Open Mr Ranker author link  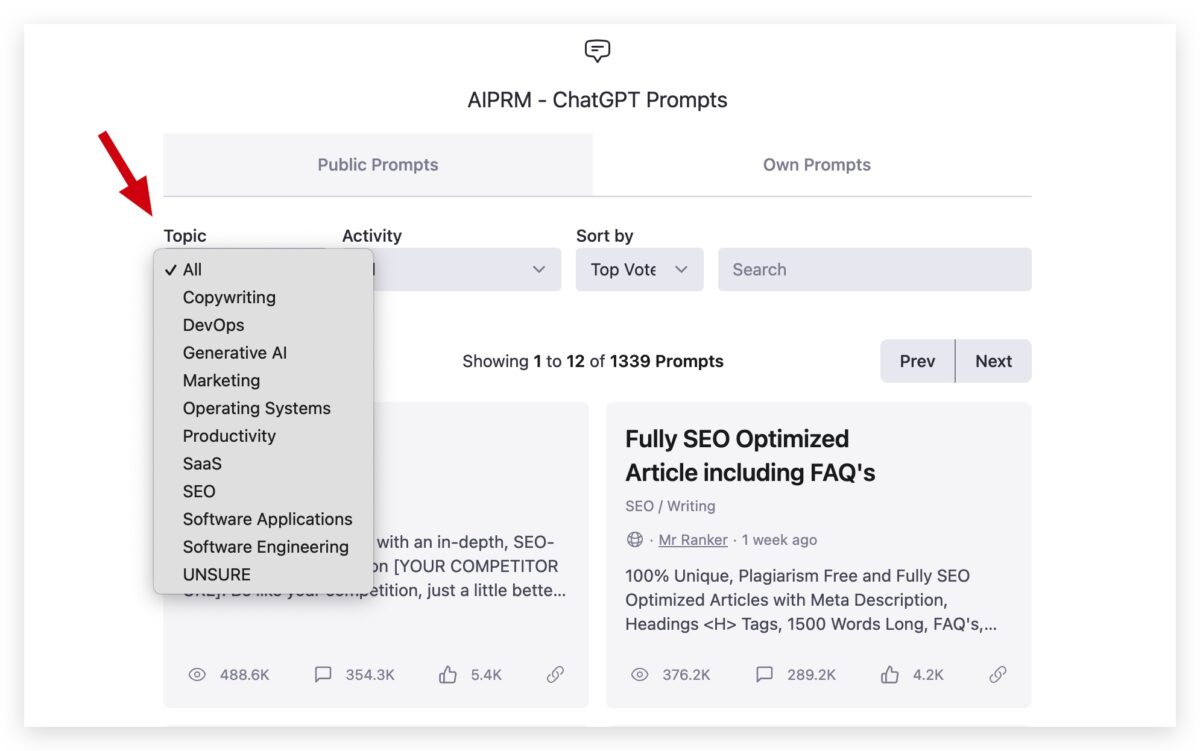(x=693, y=540)
